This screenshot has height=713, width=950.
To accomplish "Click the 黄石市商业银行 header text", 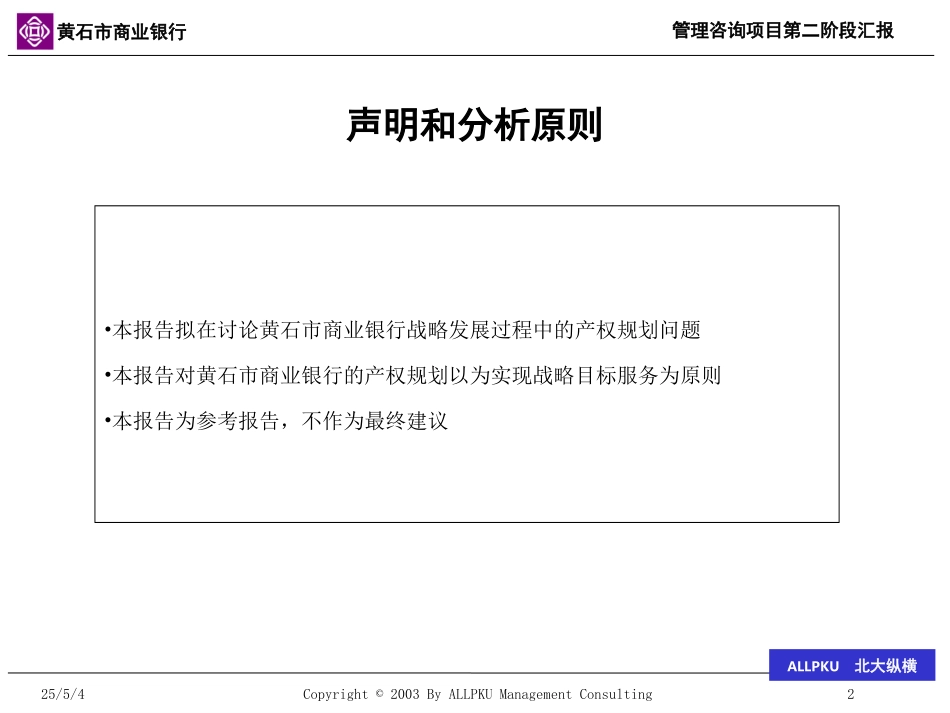I will pos(122,32).
